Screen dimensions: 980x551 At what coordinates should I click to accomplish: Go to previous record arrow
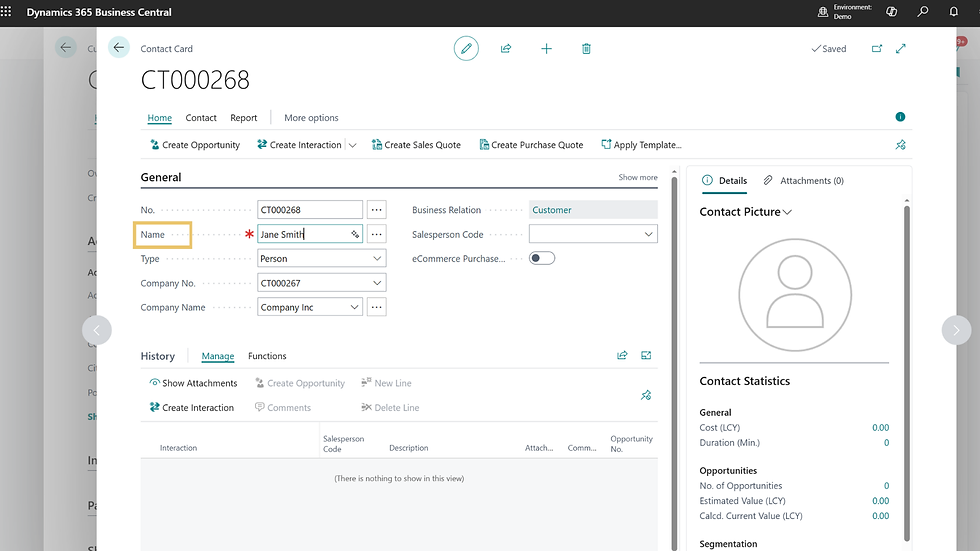click(97, 330)
